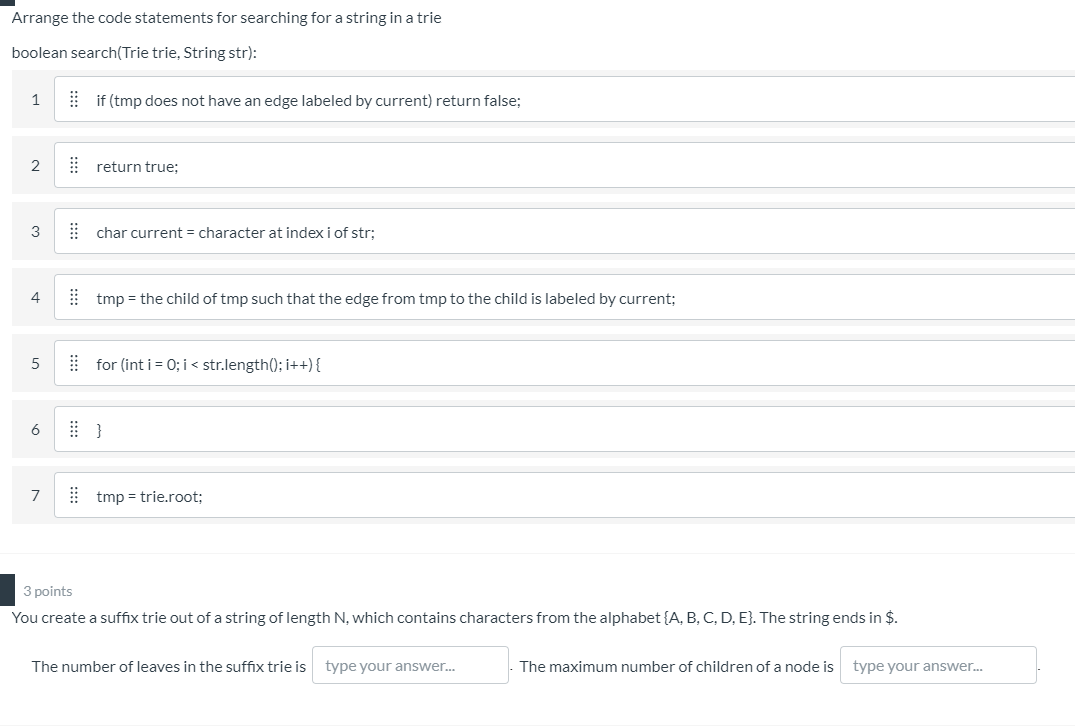This screenshot has height=728, width=1075.
Task: Click the blue marker at the top-left corner
Action: pos(5,5)
